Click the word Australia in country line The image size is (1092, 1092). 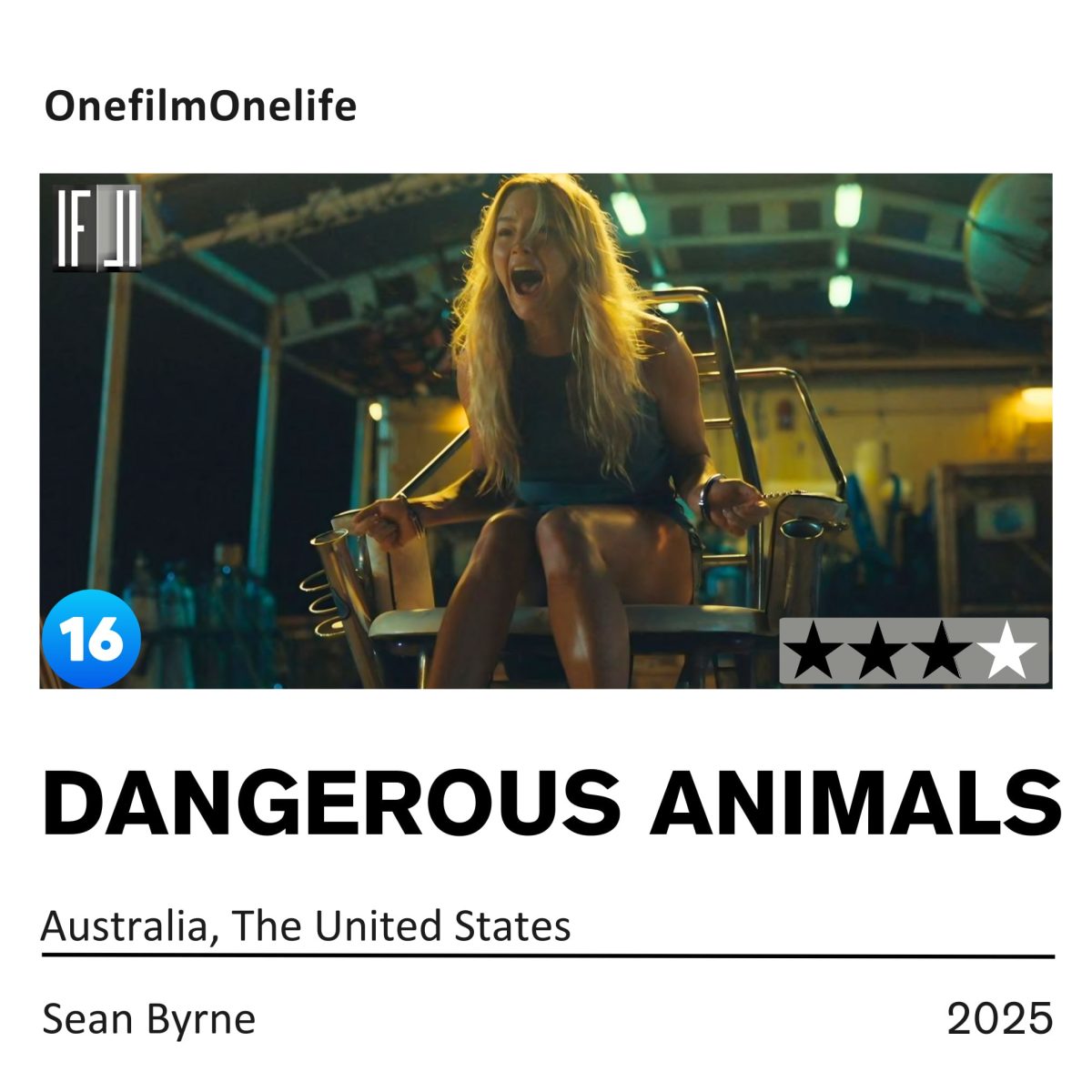[124, 926]
